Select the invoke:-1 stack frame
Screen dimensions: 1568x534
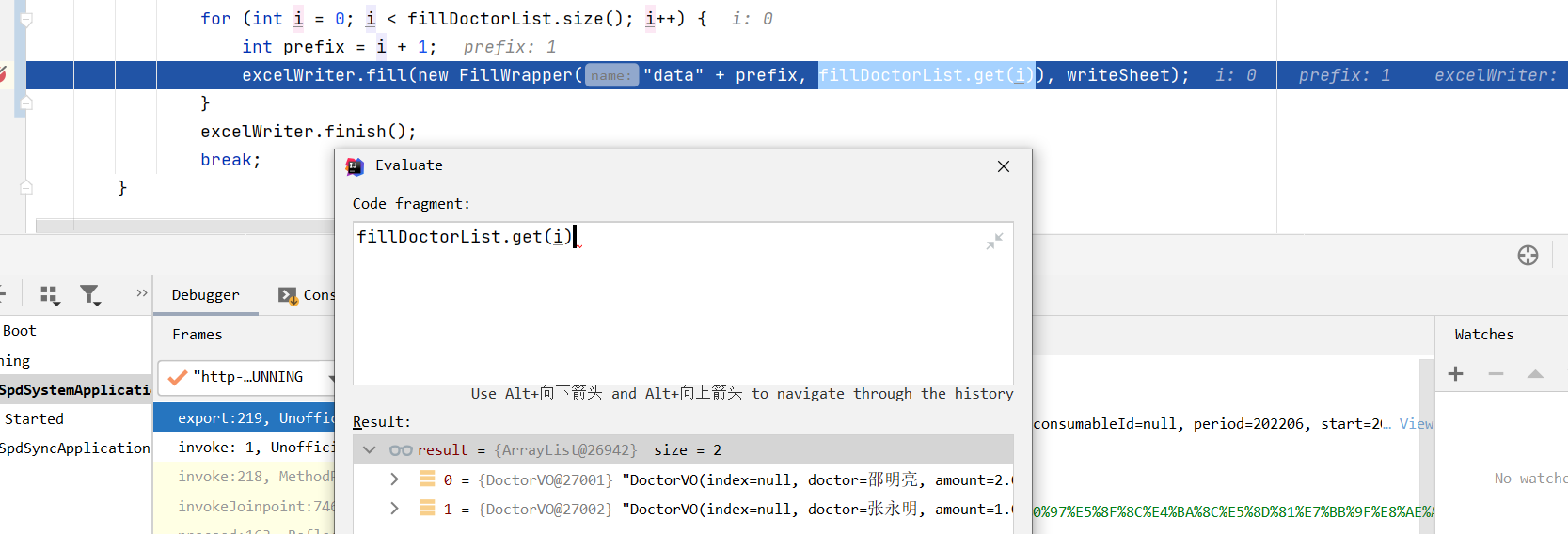pos(244,448)
